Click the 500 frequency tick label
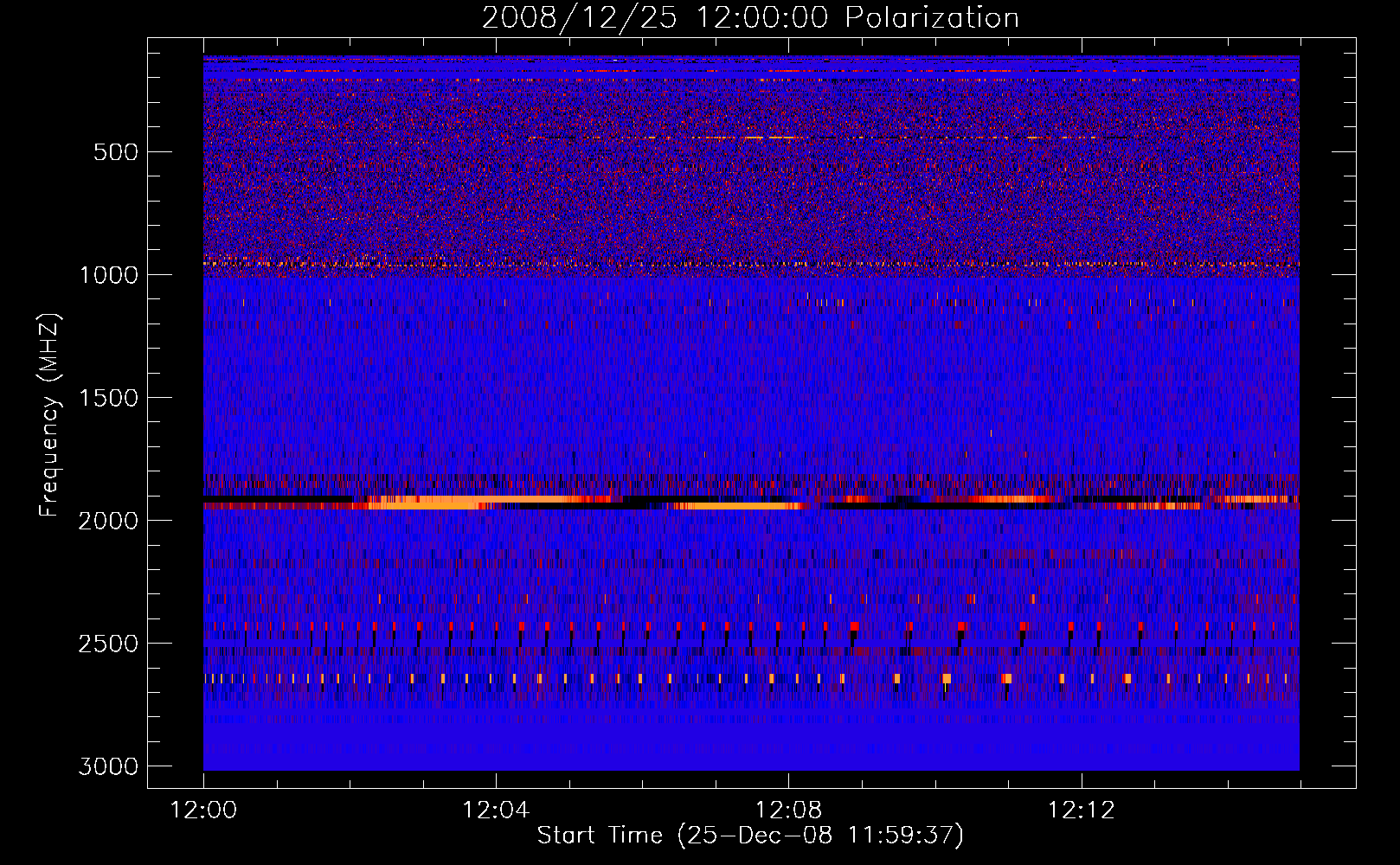Viewport: 1400px width, 865px height. point(116,152)
